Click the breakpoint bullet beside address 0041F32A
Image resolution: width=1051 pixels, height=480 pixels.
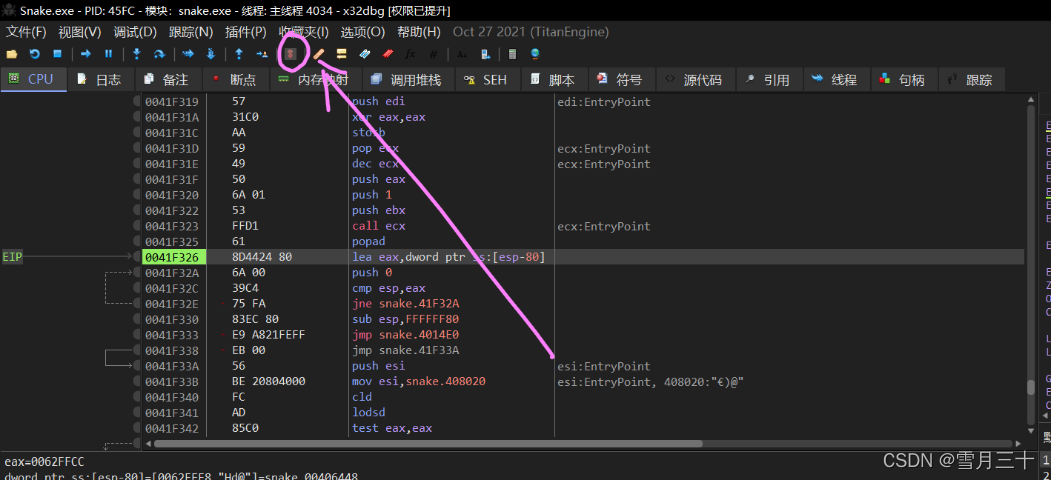(x=137, y=273)
